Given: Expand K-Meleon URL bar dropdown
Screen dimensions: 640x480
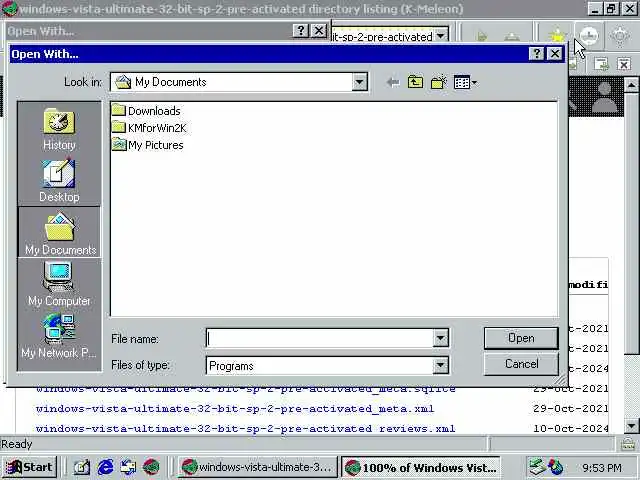Looking at the screenshot, I should click(x=441, y=36).
